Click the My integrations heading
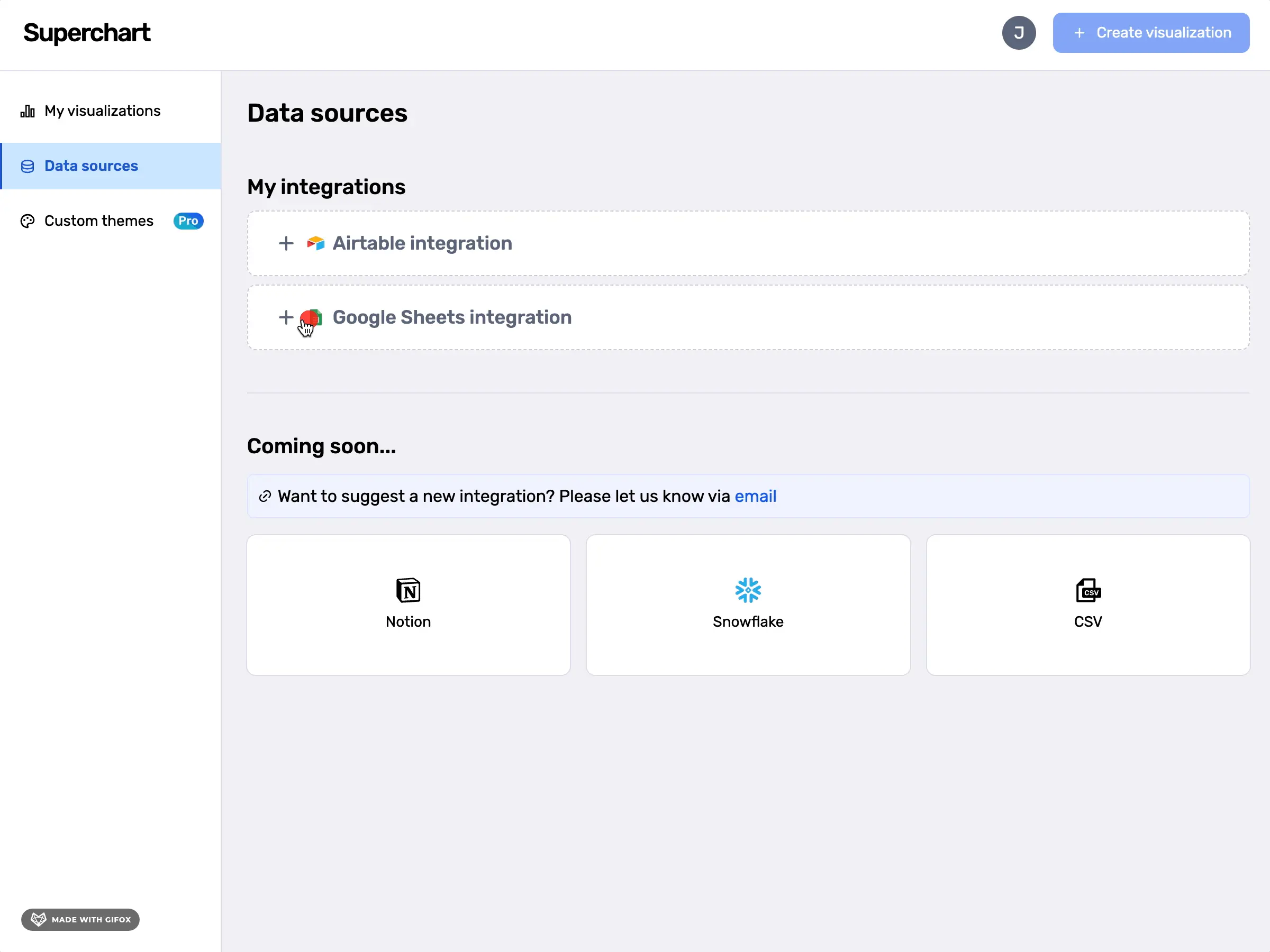 (326, 187)
